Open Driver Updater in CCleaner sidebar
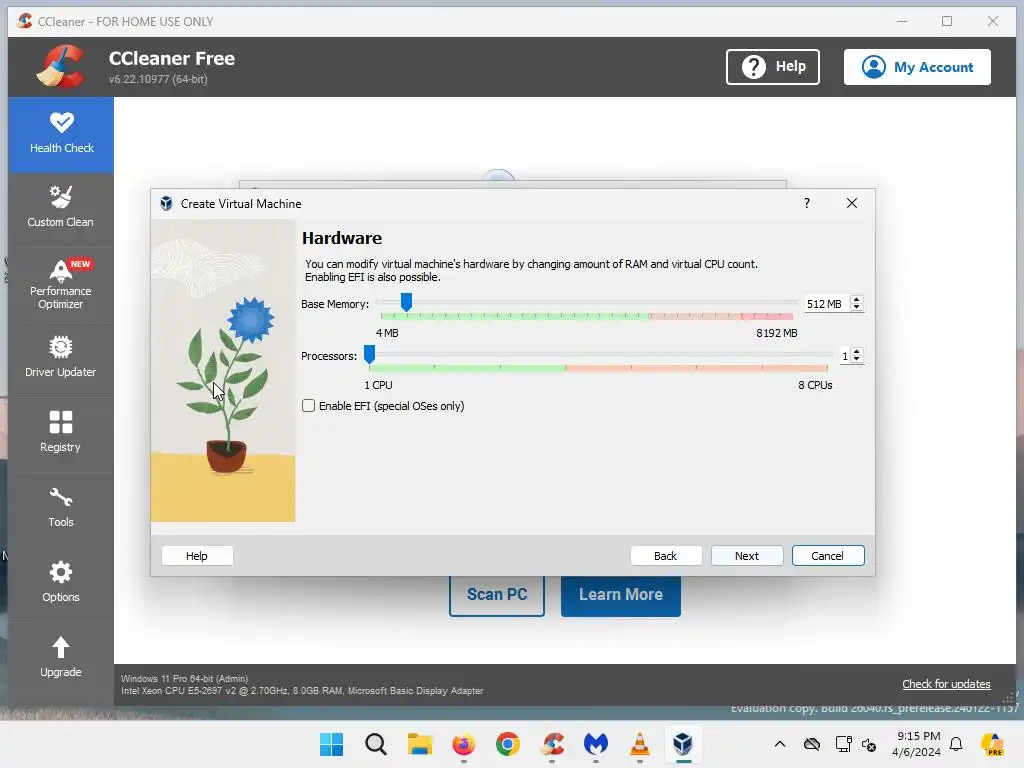1024x768 pixels. [61, 358]
